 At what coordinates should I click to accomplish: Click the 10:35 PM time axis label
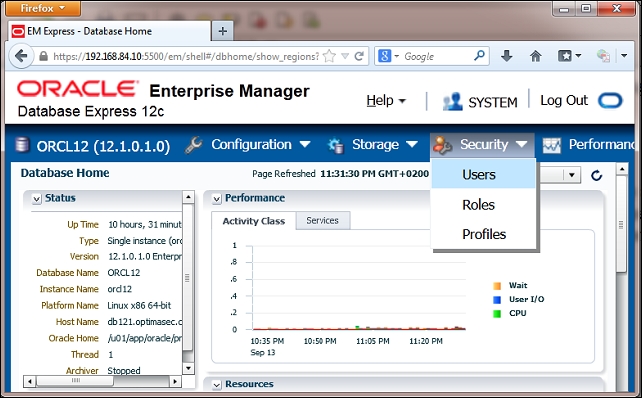[267, 341]
